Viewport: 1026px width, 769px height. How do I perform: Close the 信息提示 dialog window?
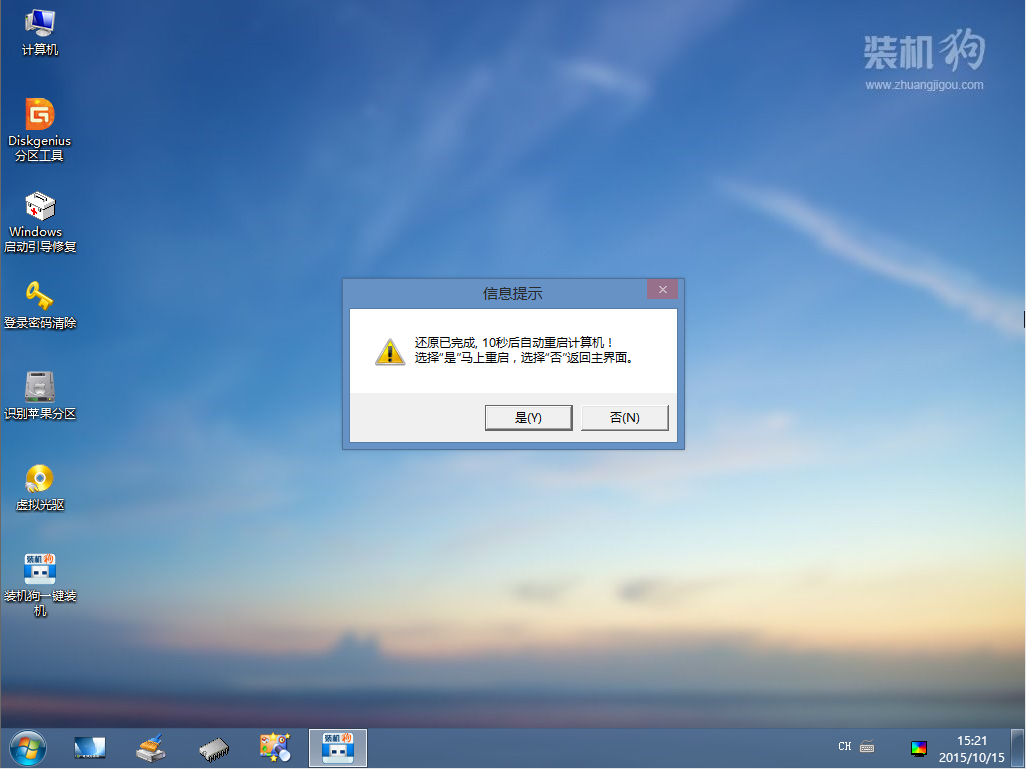(663, 289)
